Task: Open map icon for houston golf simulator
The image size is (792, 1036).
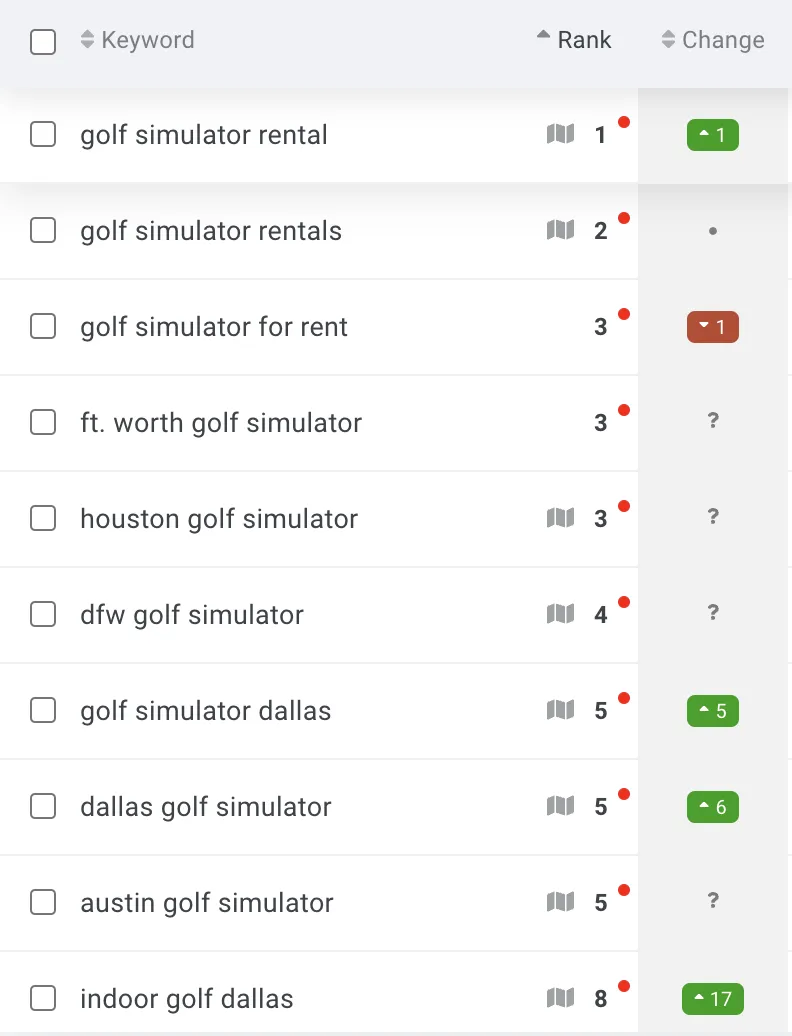Action: click(560, 518)
